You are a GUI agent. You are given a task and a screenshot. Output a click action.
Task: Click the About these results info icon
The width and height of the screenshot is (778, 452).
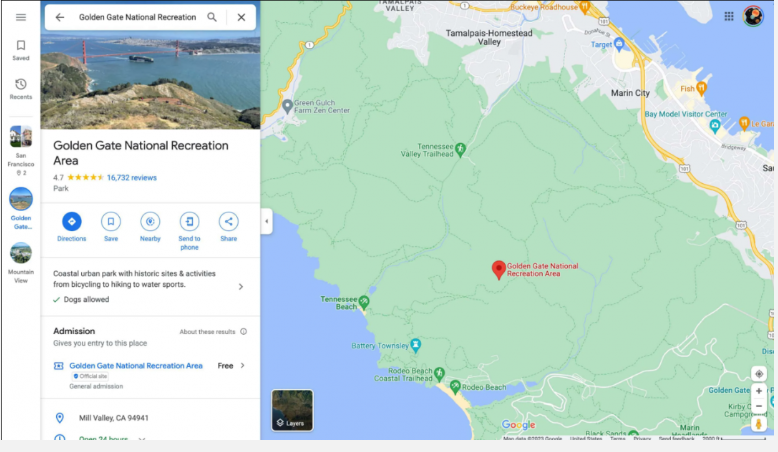(x=244, y=331)
